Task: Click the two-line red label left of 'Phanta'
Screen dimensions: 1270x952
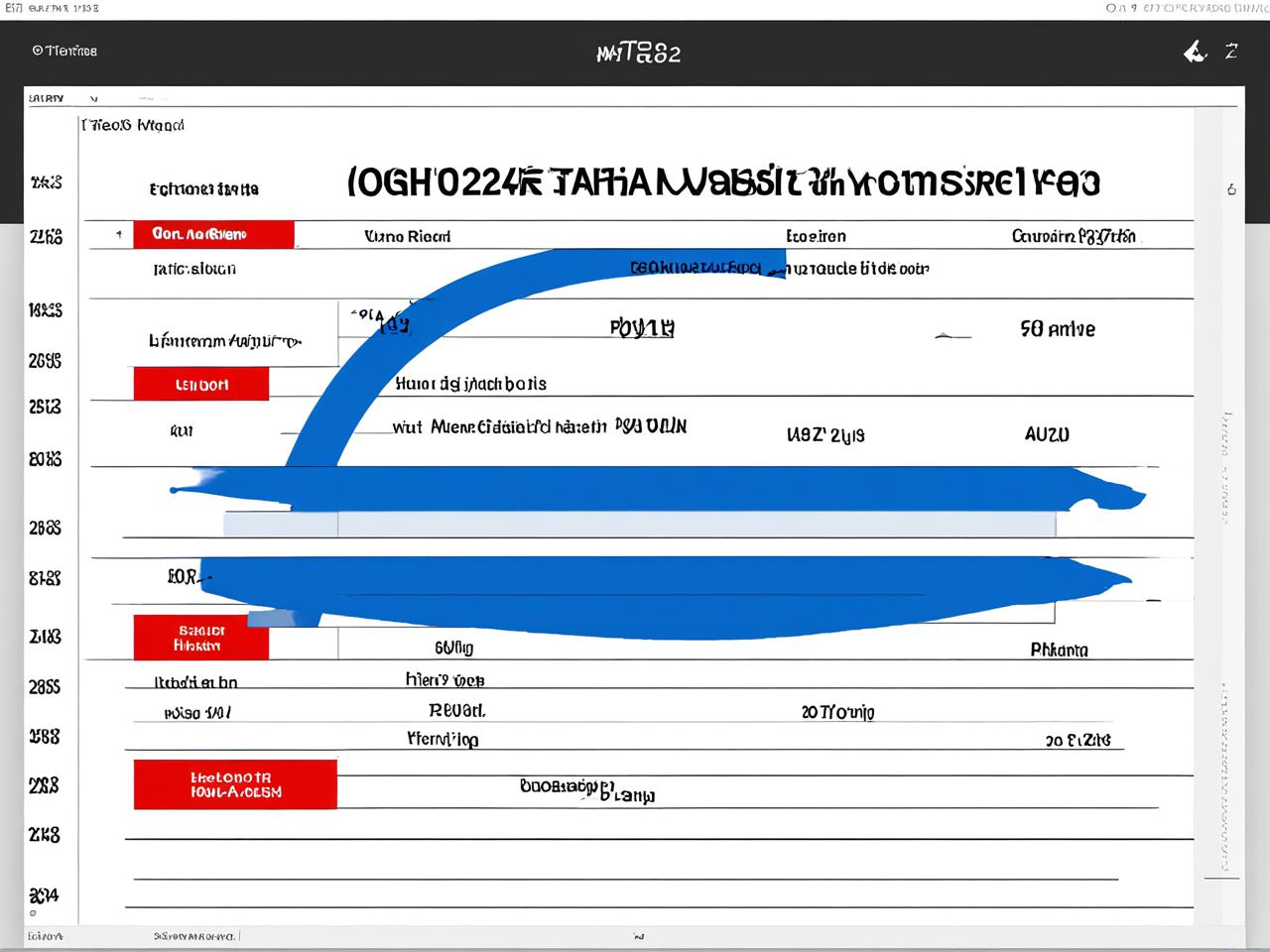Action: tap(201, 638)
